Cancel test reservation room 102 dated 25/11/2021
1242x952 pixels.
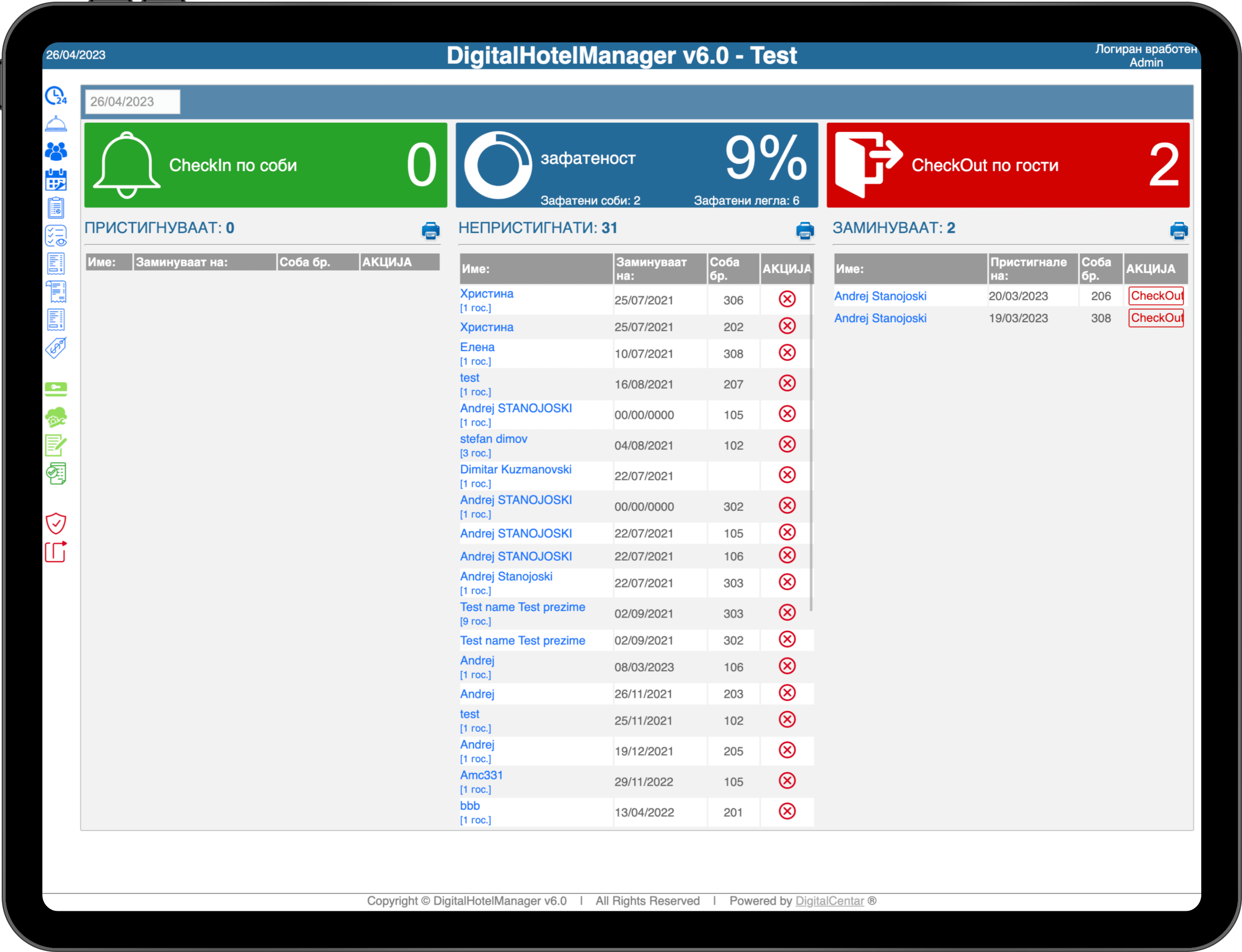[787, 720]
